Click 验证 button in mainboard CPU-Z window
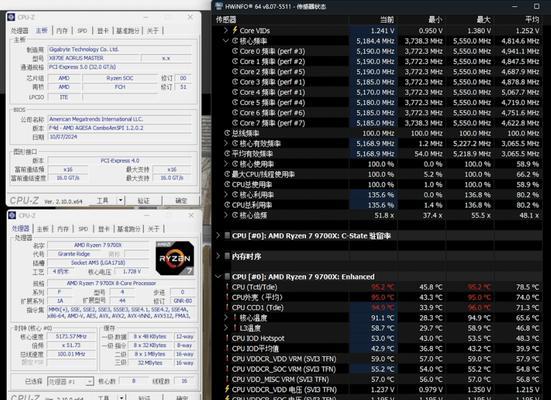551x400 pixels. click(144, 200)
